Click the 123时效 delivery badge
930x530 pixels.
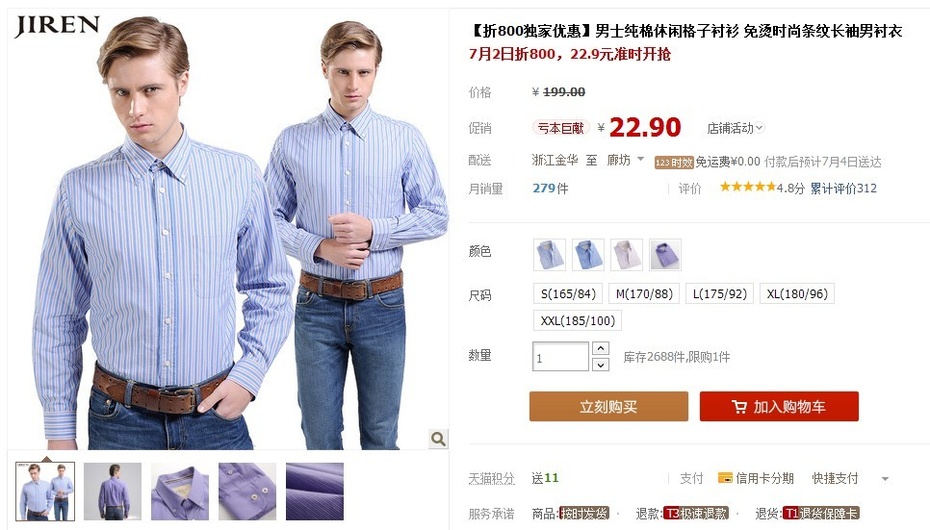tap(674, 162)
